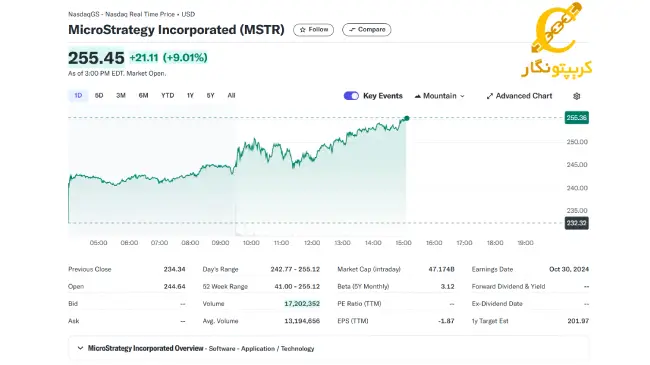Click the 15:00 time axis label
Screen dimensions: 650x365
coord(403,243)
